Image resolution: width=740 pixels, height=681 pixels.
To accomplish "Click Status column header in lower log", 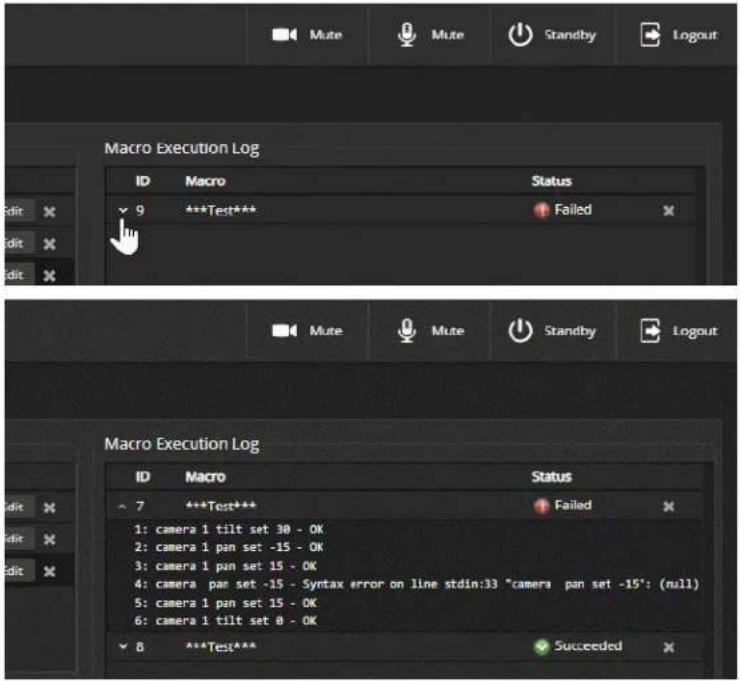I will (x=551, y=477).
